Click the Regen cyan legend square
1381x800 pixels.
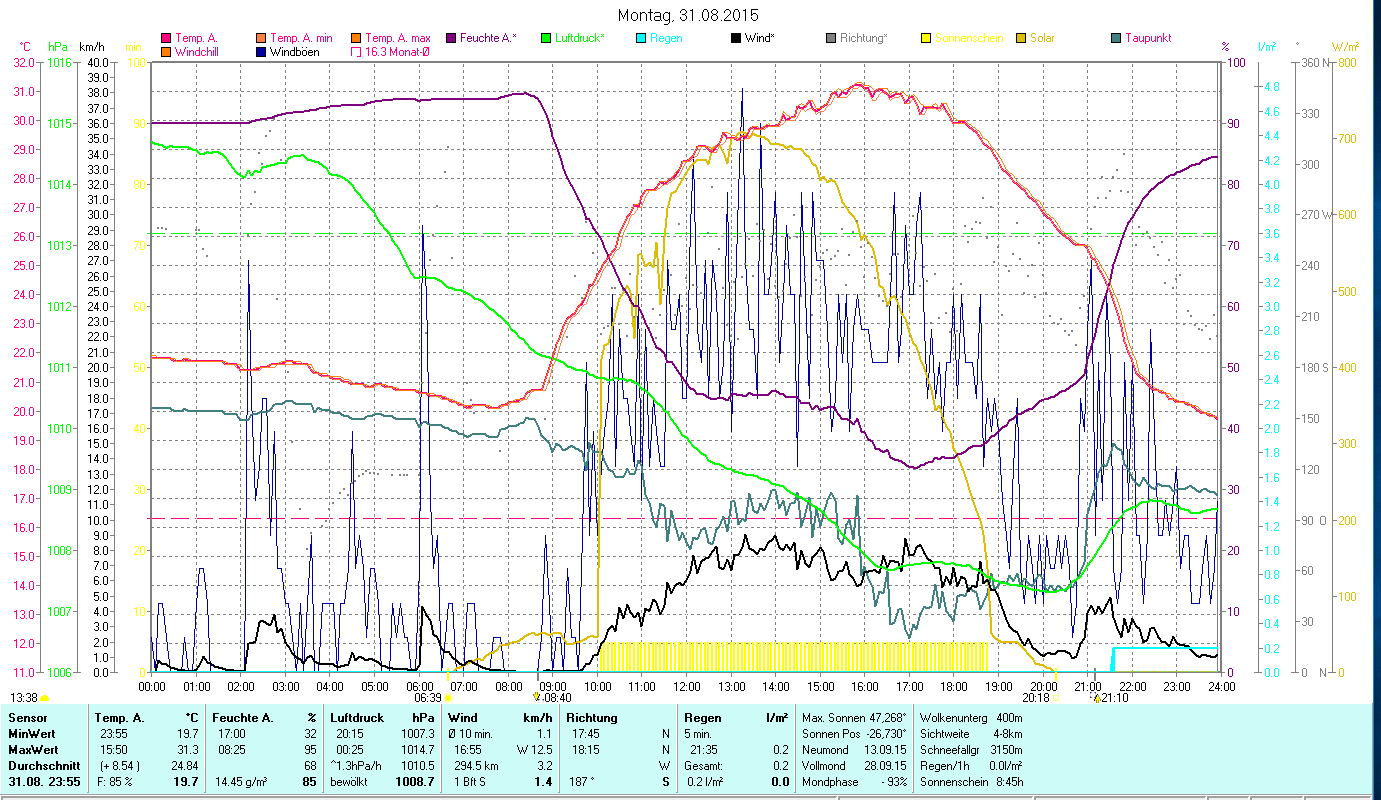(641, 38)
